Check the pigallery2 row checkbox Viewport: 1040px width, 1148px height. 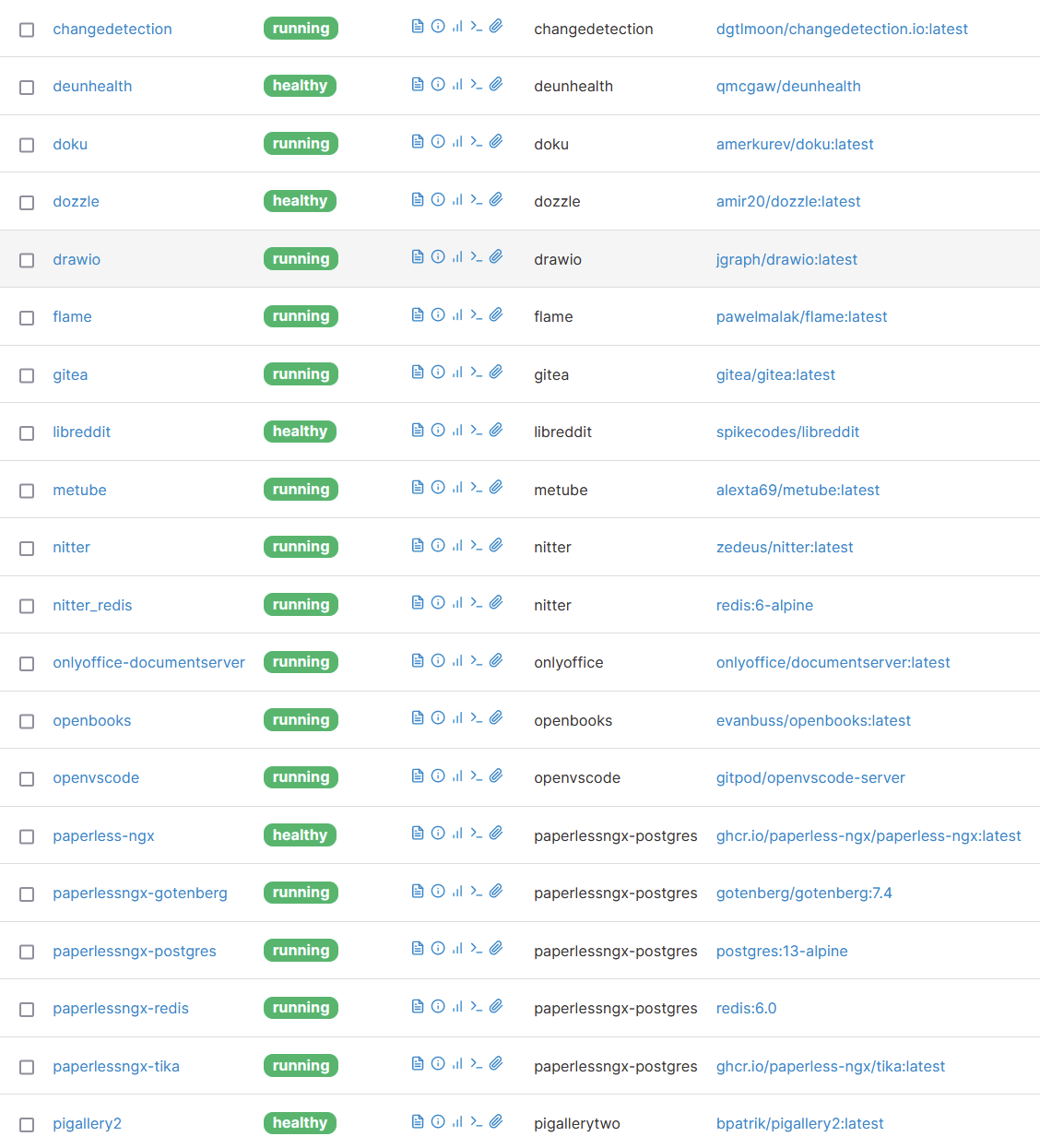coord(27,1124)
